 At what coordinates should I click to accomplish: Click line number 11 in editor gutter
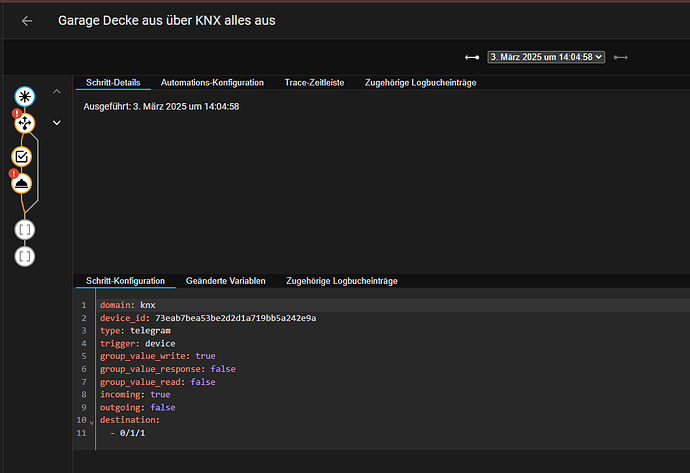click(x=81, y=433)
